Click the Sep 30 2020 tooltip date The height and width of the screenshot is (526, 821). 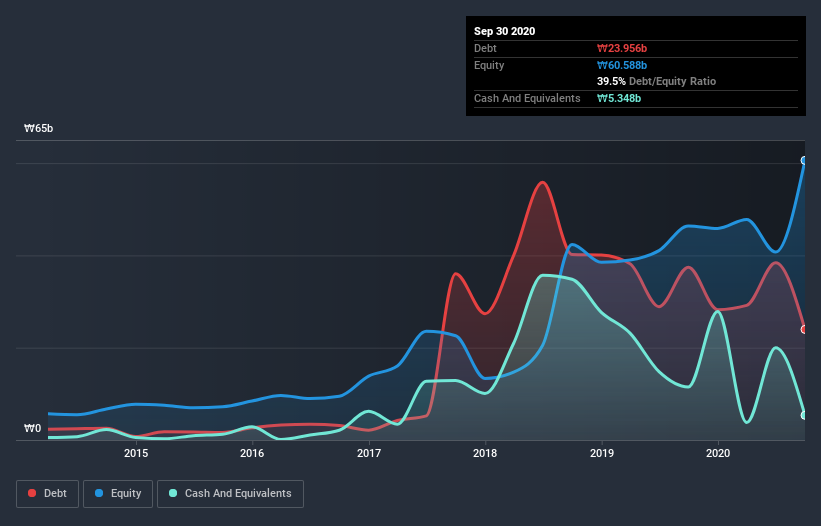504,31
